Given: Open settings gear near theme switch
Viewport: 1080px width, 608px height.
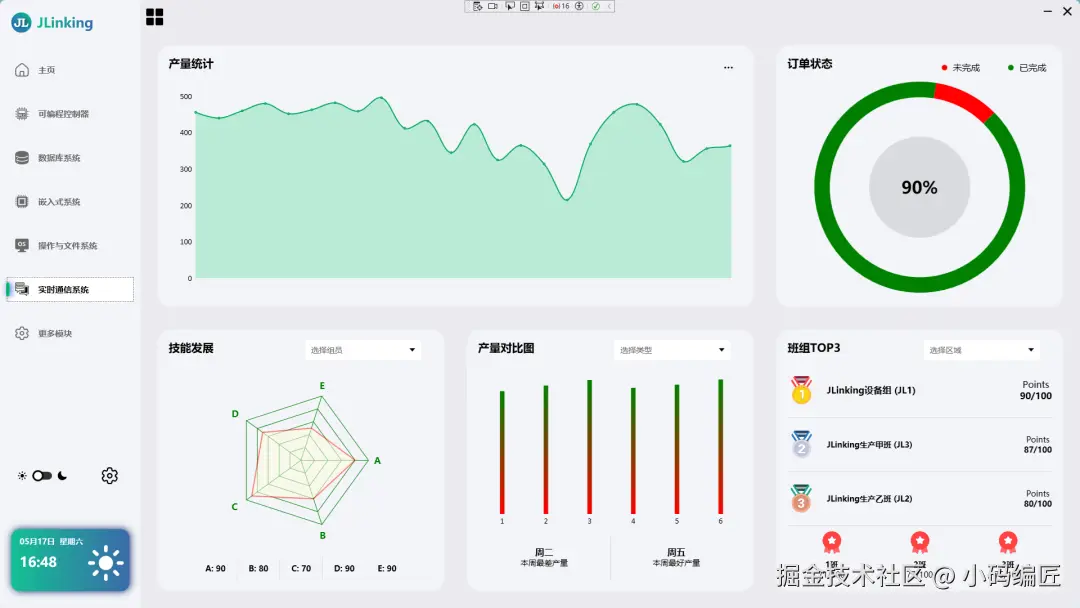Looking at the screenshot, I should [110, 476].
